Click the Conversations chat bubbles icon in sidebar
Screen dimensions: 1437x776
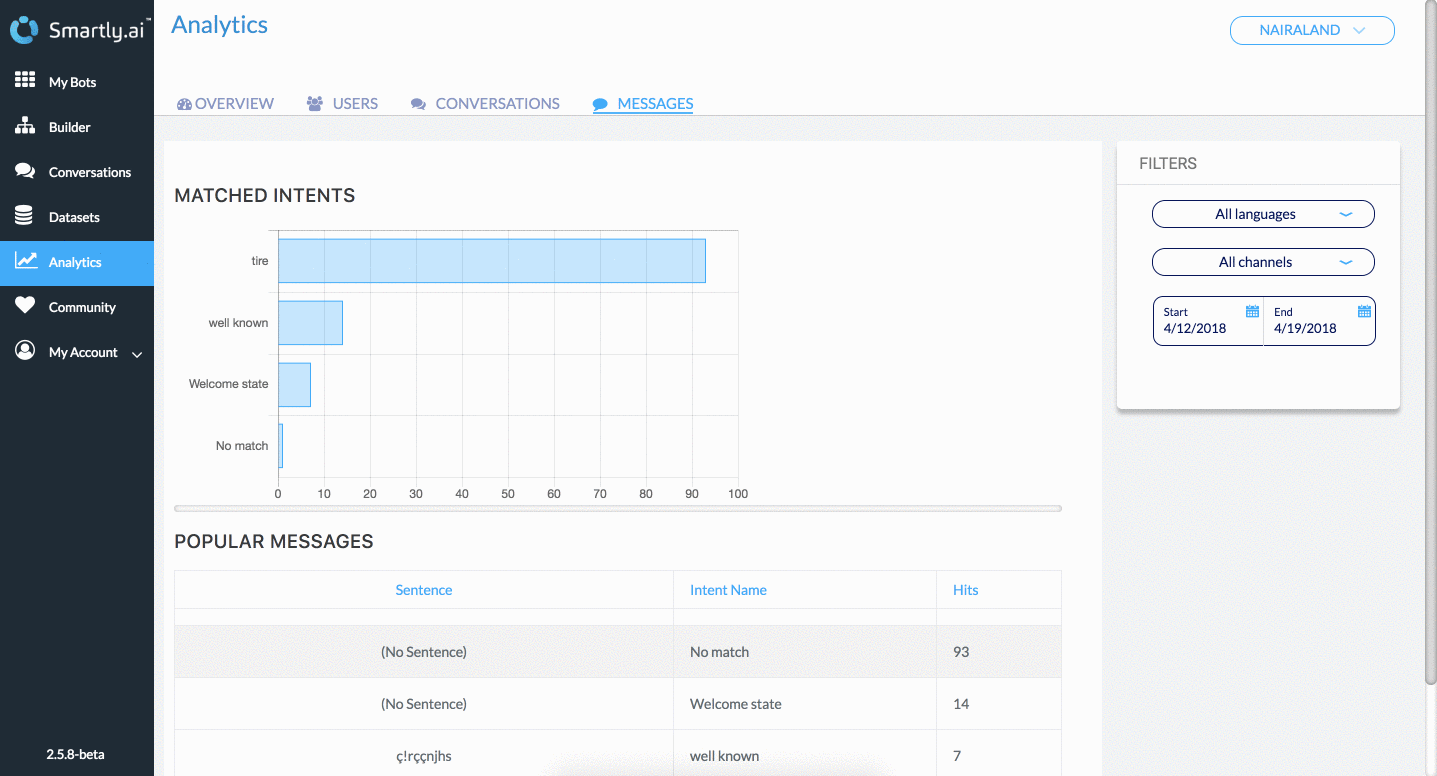25,171
